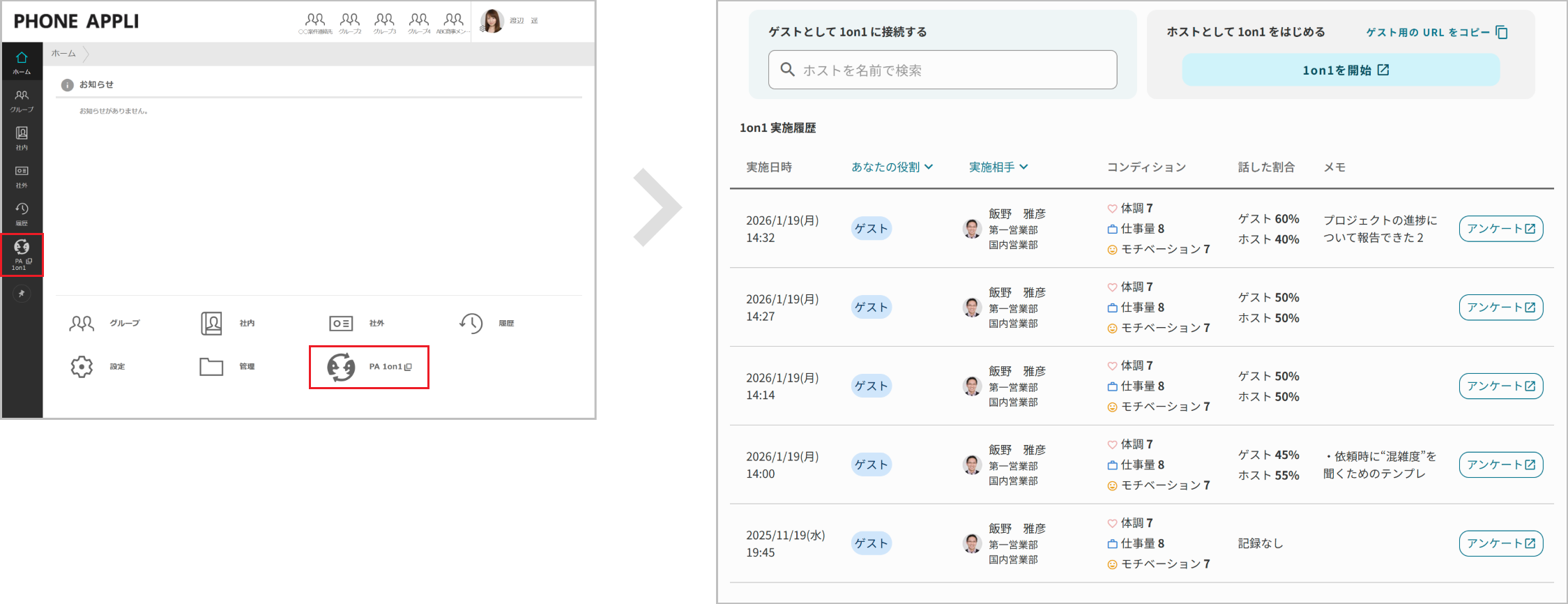Viewport: 1568px width, 604px height.
Task: Open the グループ3 shortcut in the header
Action: (x=385, y=23)
